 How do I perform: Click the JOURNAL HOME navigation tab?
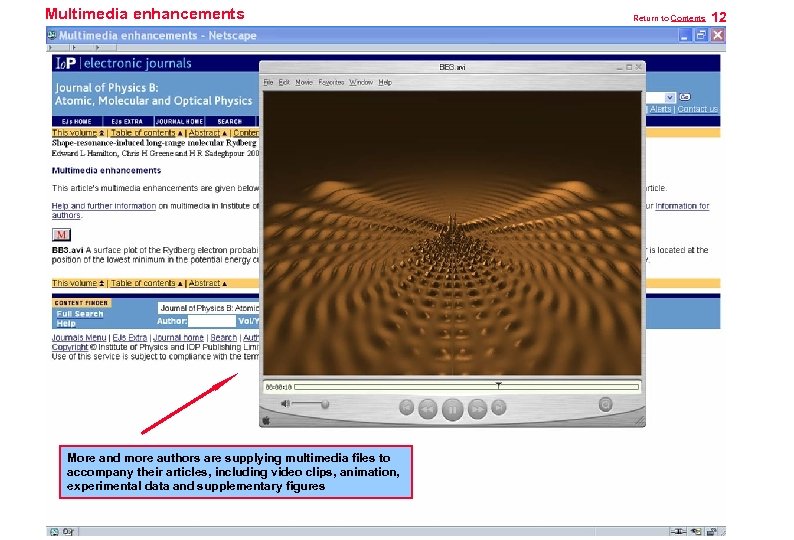click(x=179, y=122)
